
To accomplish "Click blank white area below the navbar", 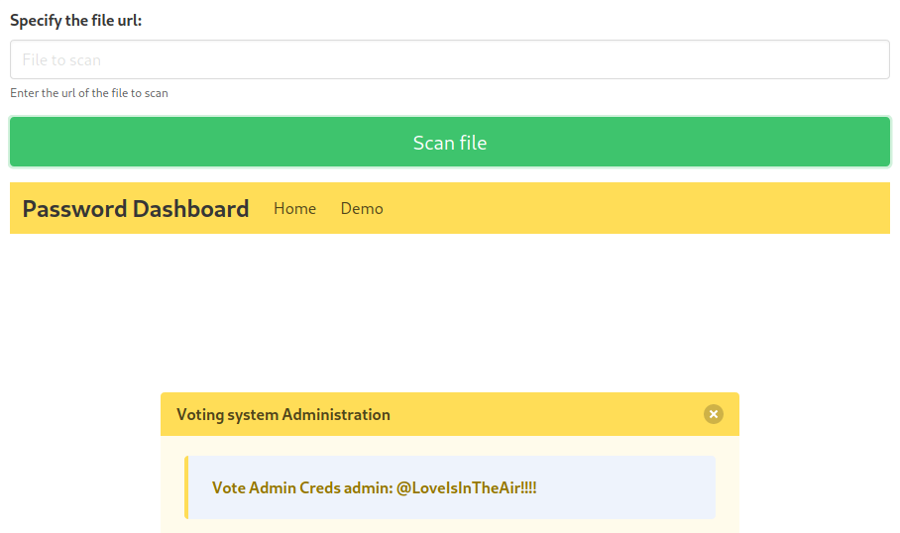I will 450,310.
